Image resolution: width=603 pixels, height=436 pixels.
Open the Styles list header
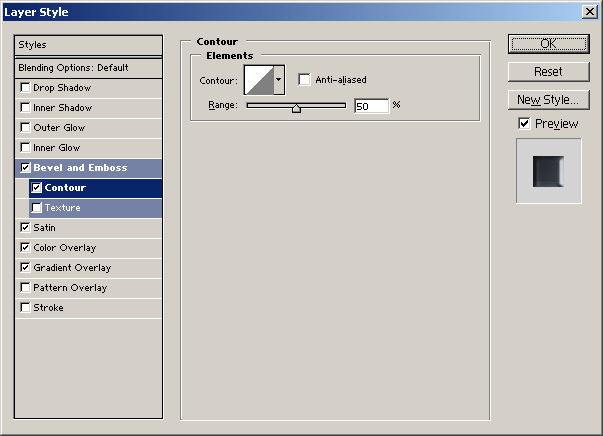pos(88,45)
